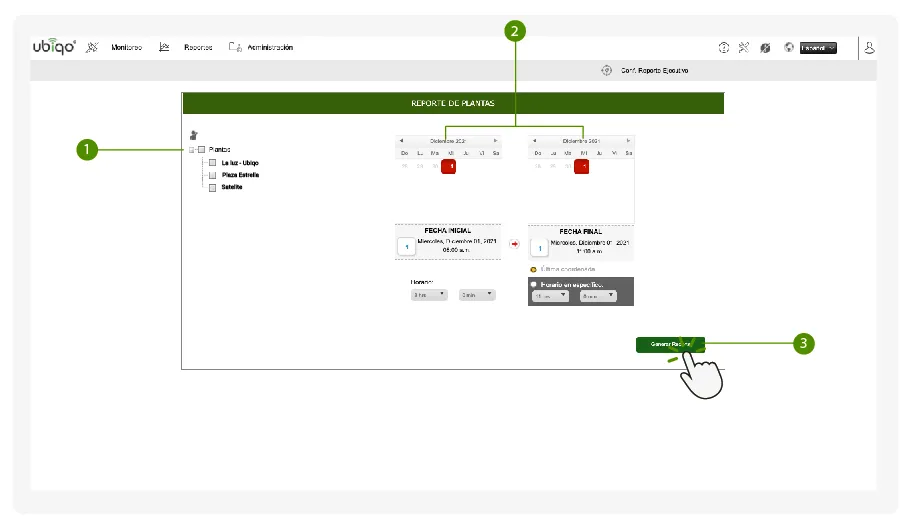
Task: Click the help question mark icon
Action: (x=724, y=48)
